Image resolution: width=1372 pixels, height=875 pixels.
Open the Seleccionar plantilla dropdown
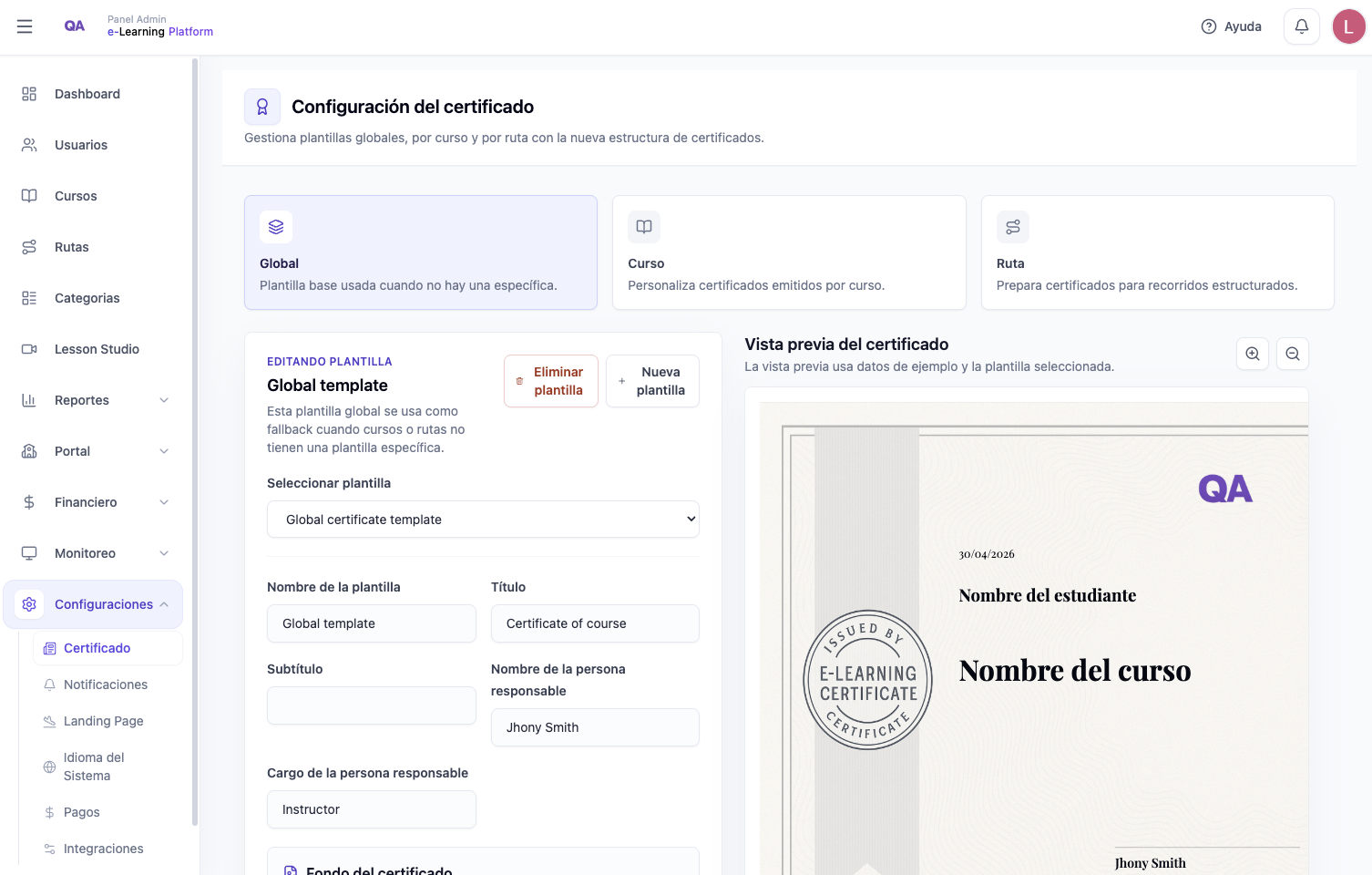coord(483,520)
